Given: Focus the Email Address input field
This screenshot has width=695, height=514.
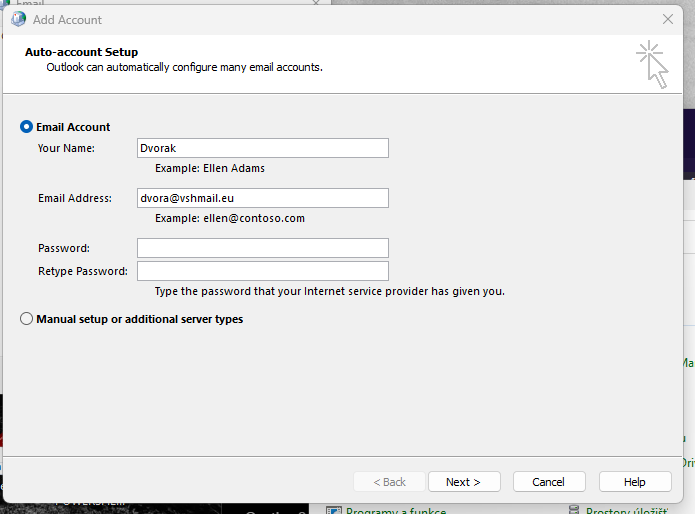Looking at the screenshot, I should [x=263, y=198].
